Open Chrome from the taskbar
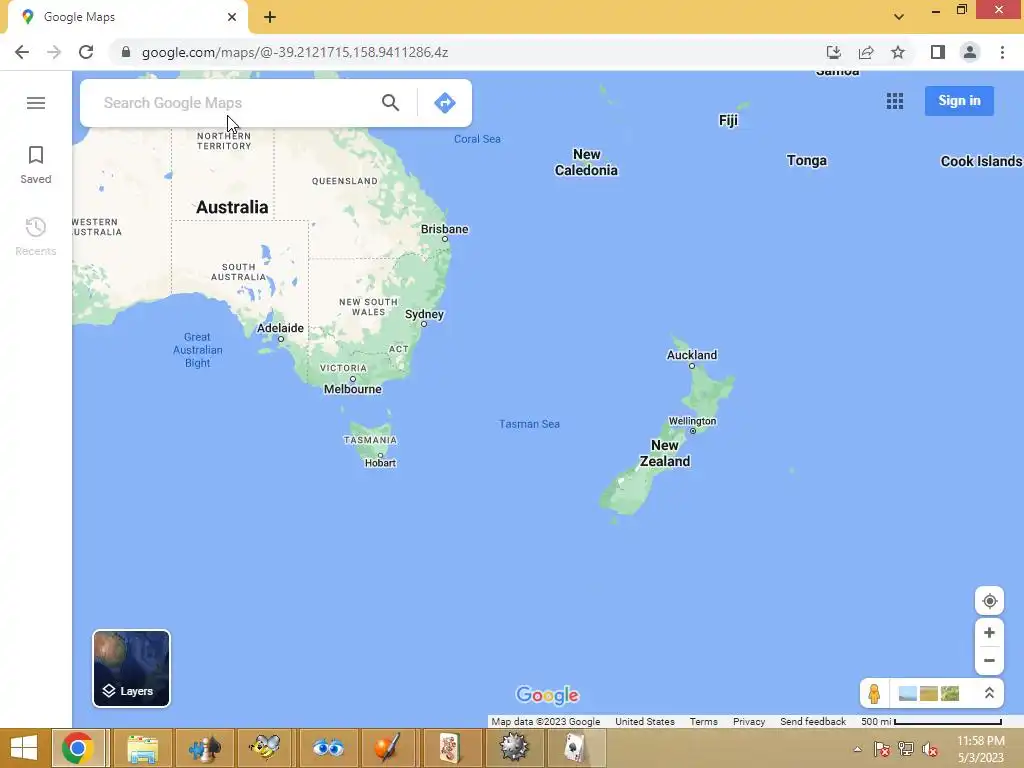 click(78, 748)
